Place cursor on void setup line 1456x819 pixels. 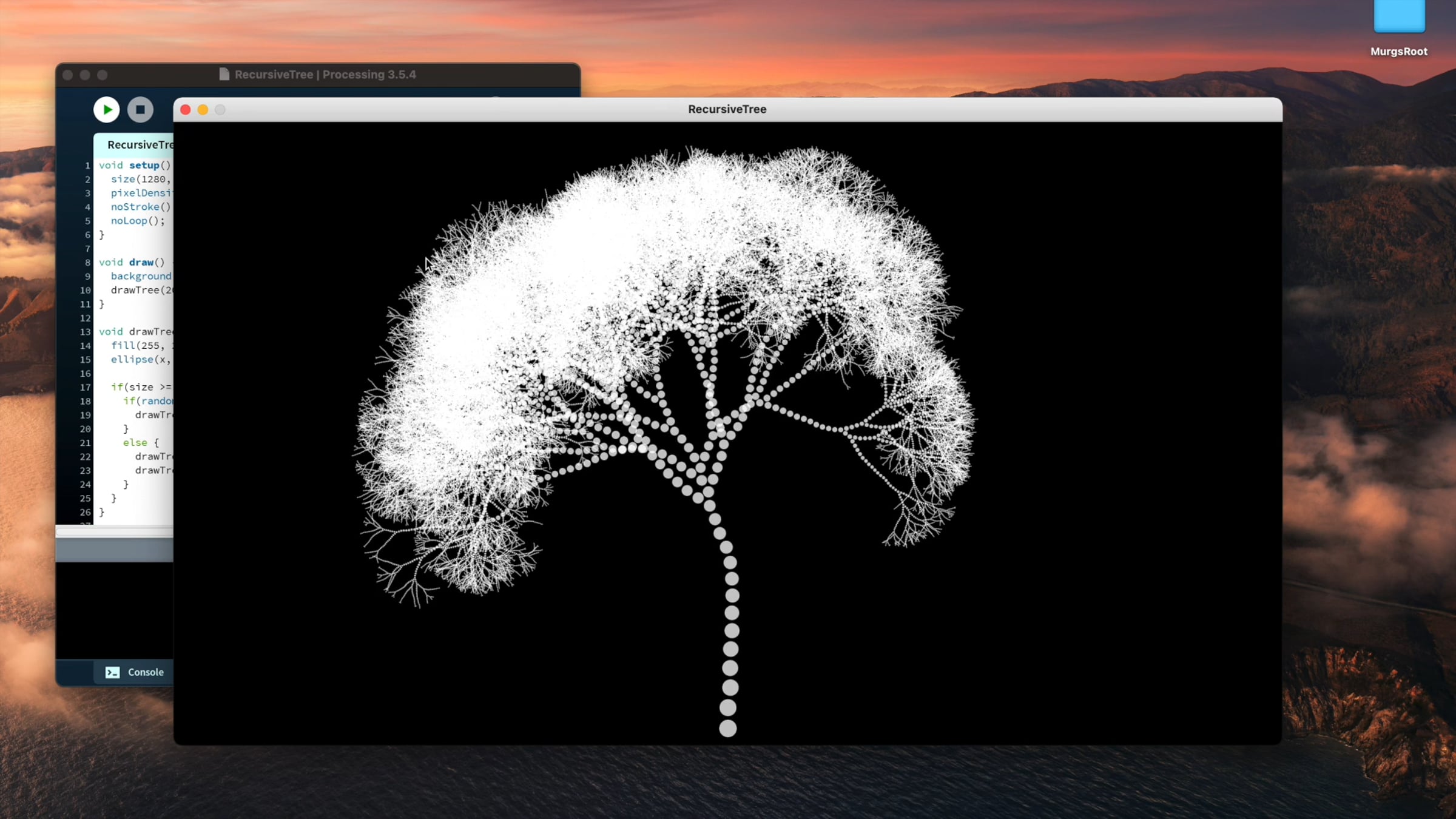[135, 165]
